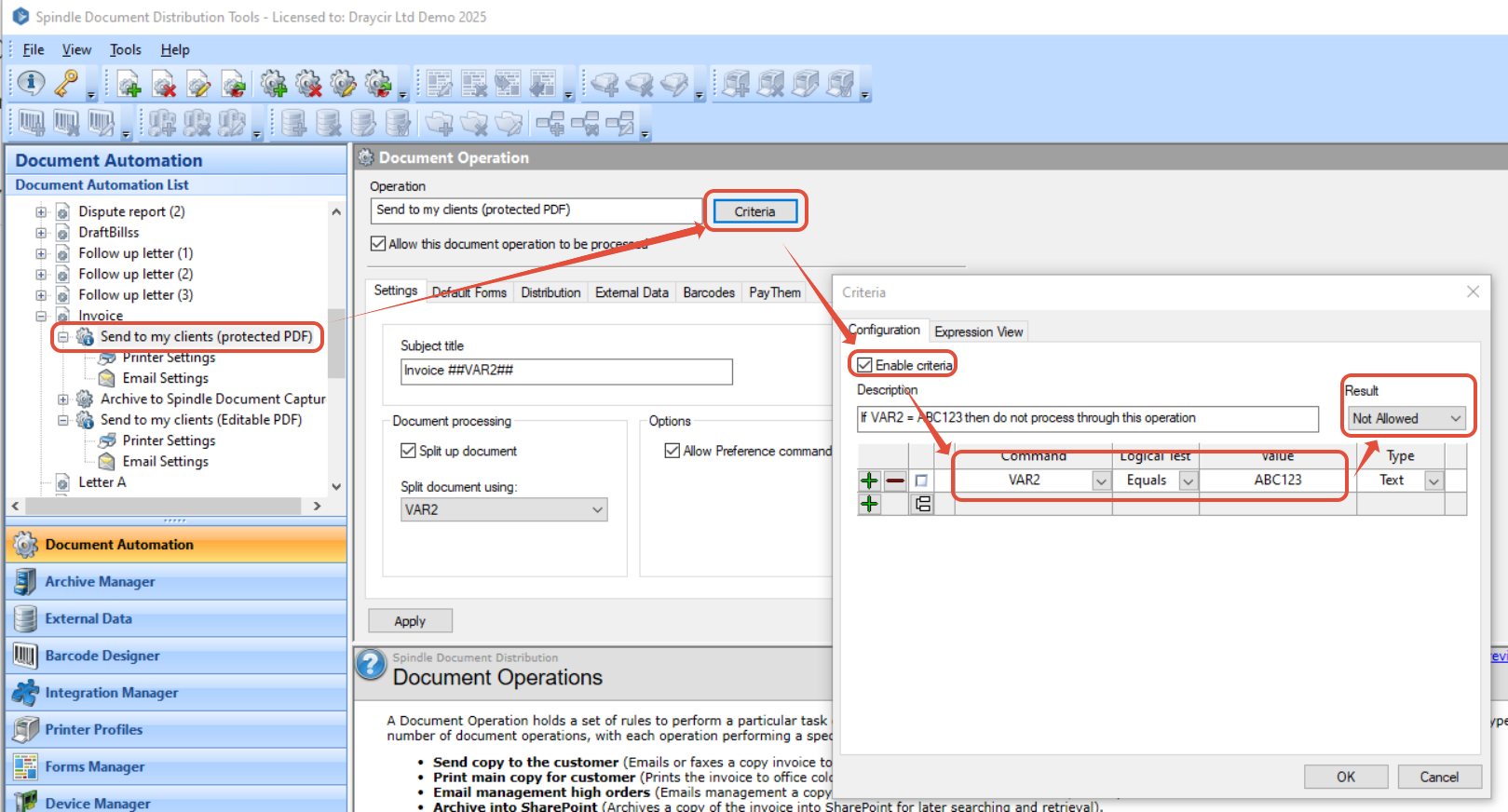Click the delete document icon

[164, 85]
